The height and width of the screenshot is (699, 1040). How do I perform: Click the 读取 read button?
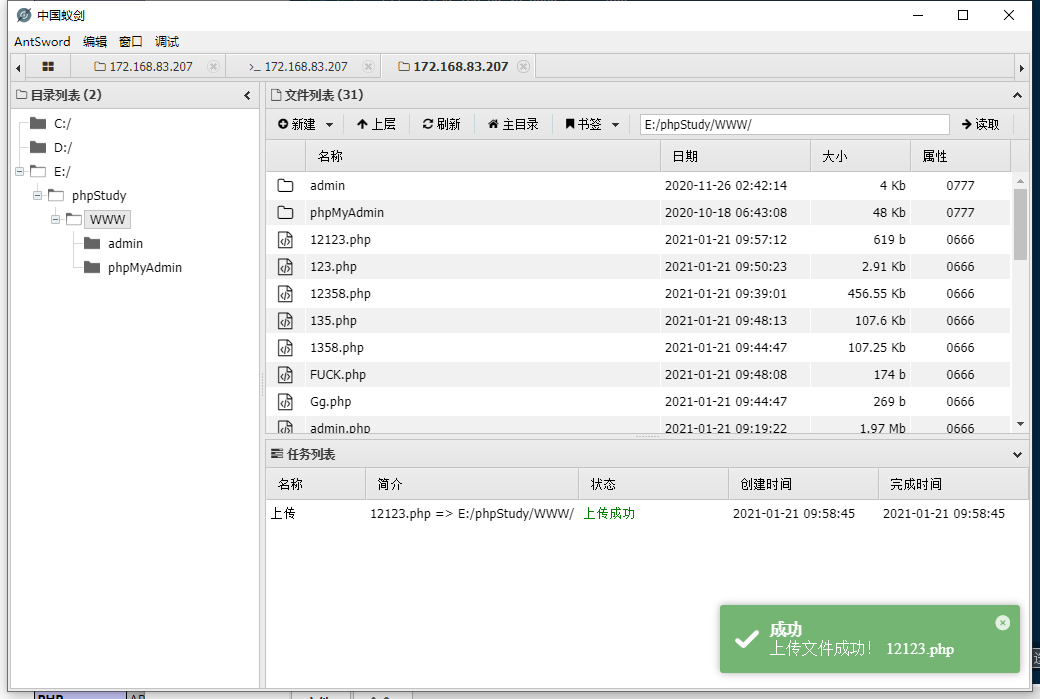point(980,124)
